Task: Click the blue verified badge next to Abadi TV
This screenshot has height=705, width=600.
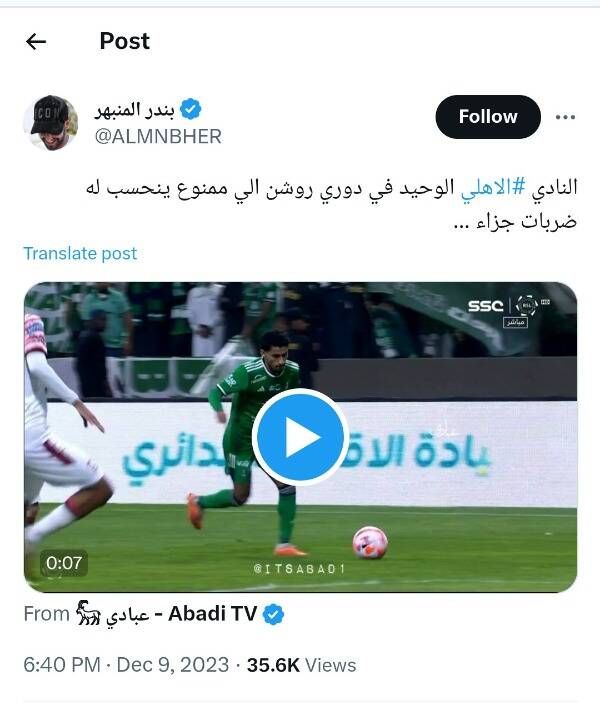Action: (x=273, y=614)
